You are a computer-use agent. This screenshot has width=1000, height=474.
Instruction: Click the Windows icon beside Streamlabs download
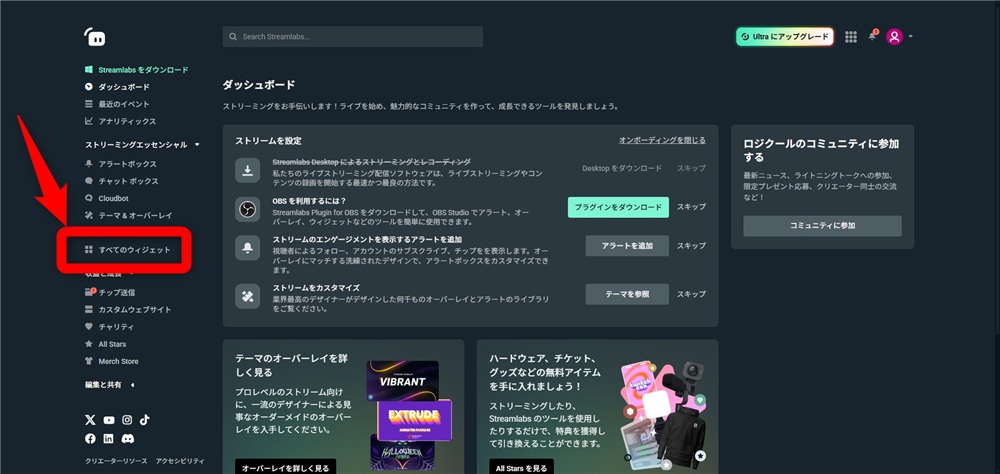(89, 70)
